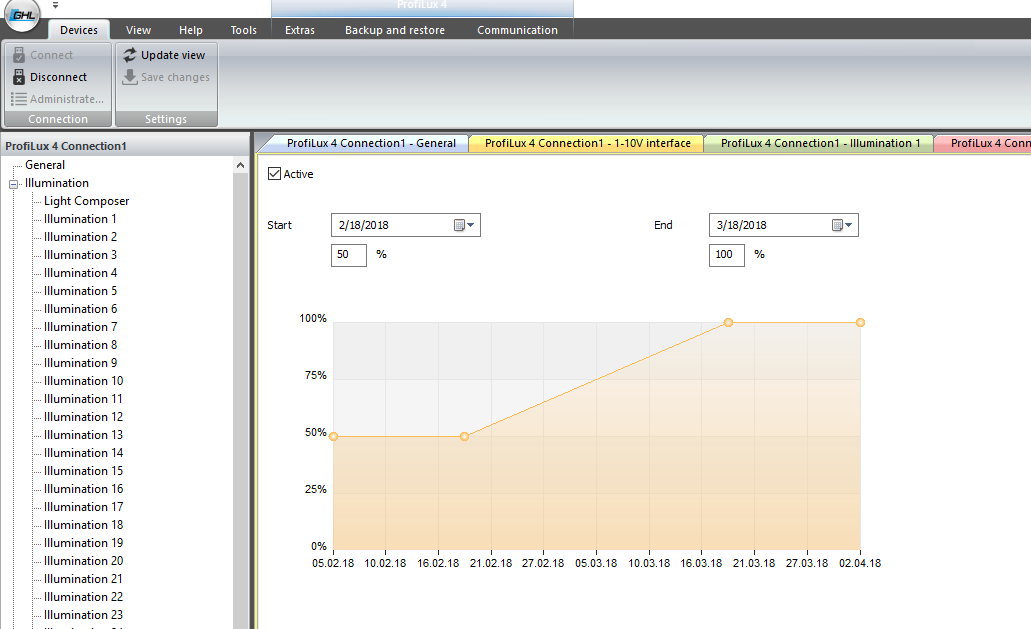Image resolution: width=1031 pixels, height=629 pixels.
Task: Open the Backup and restore tab
Action: [395, 30]
